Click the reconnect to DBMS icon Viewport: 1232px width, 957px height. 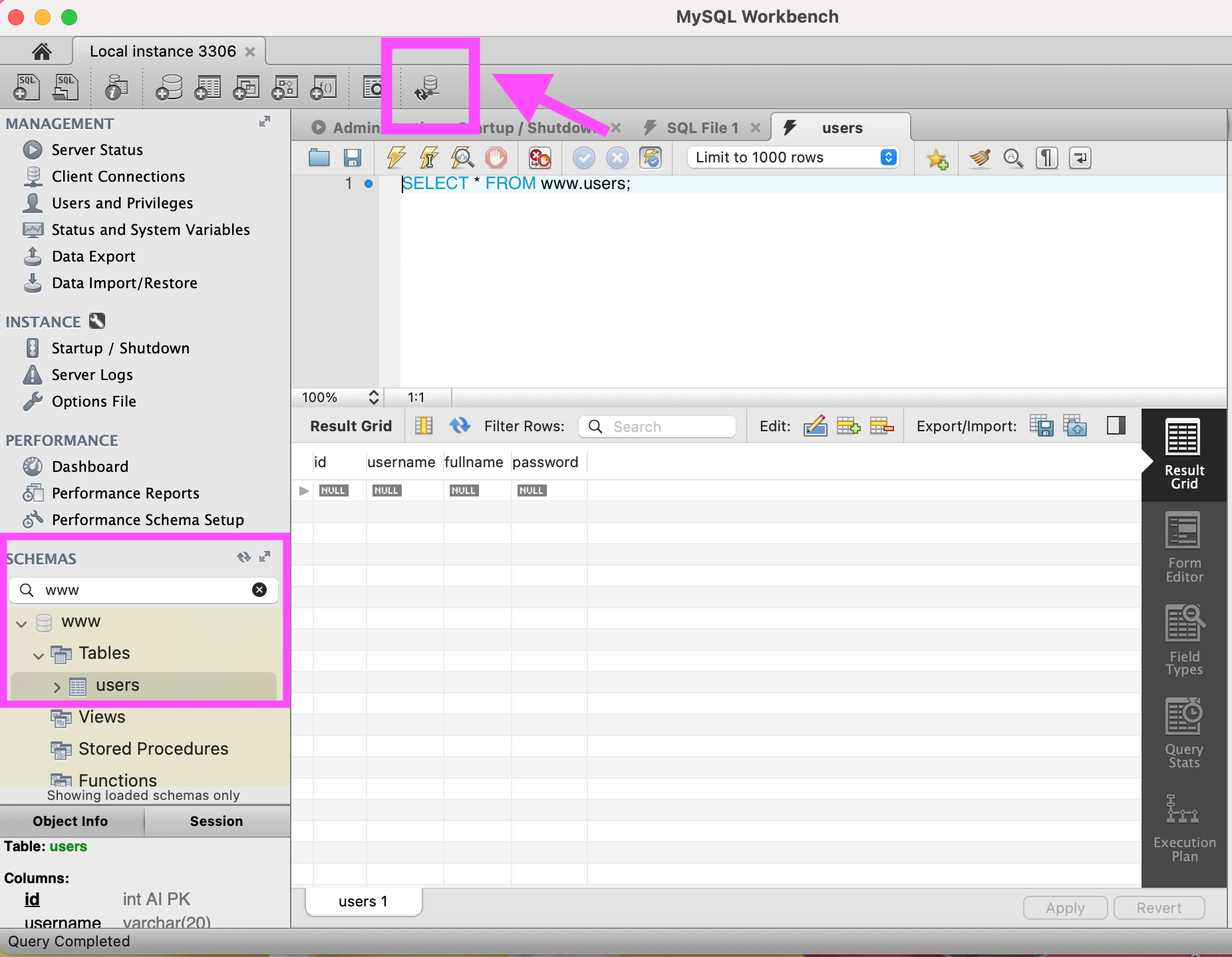[x=427, y=87]
